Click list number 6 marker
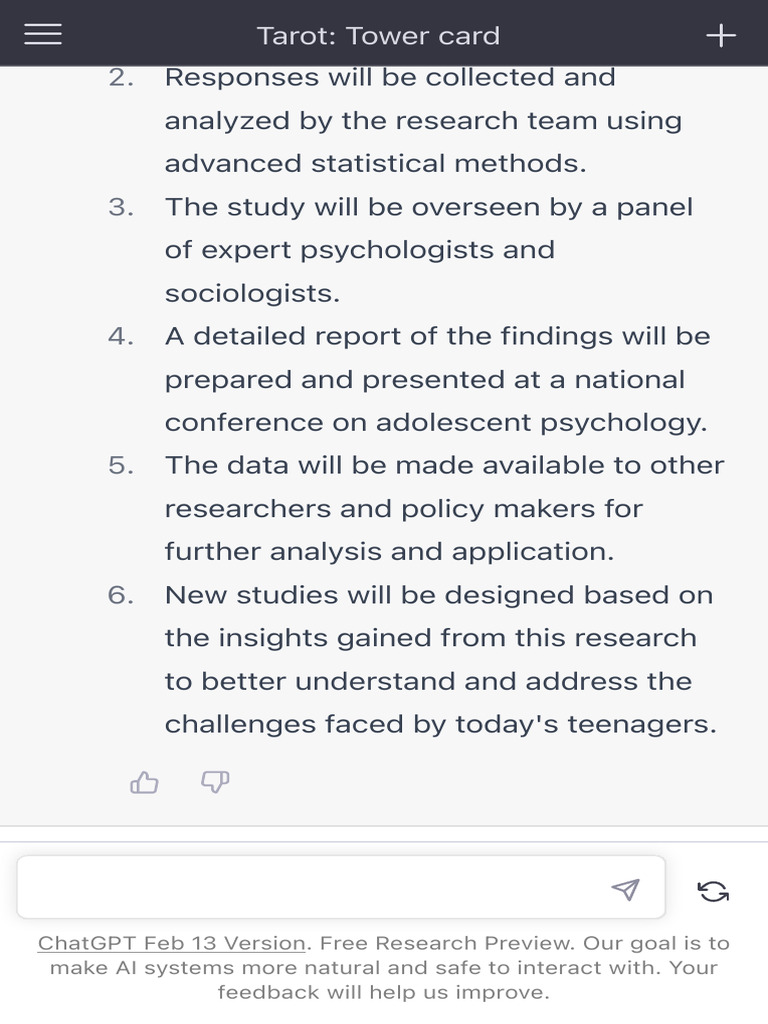This screenshot has height=1024, width=768. (121, 595)
